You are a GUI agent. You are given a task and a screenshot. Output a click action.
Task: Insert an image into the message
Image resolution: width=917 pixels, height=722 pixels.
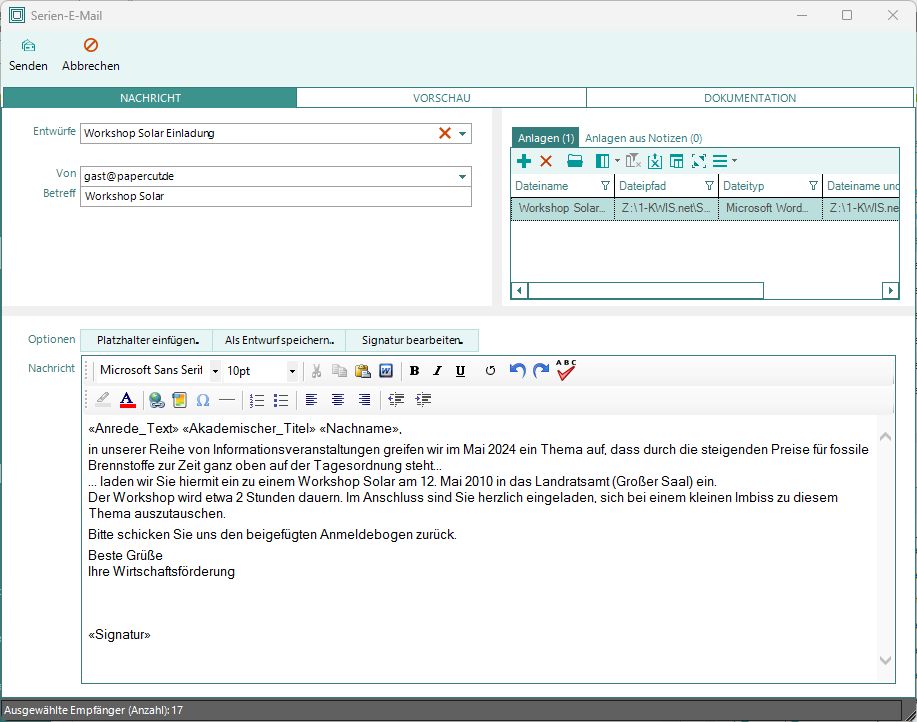[x=180, y=400]
